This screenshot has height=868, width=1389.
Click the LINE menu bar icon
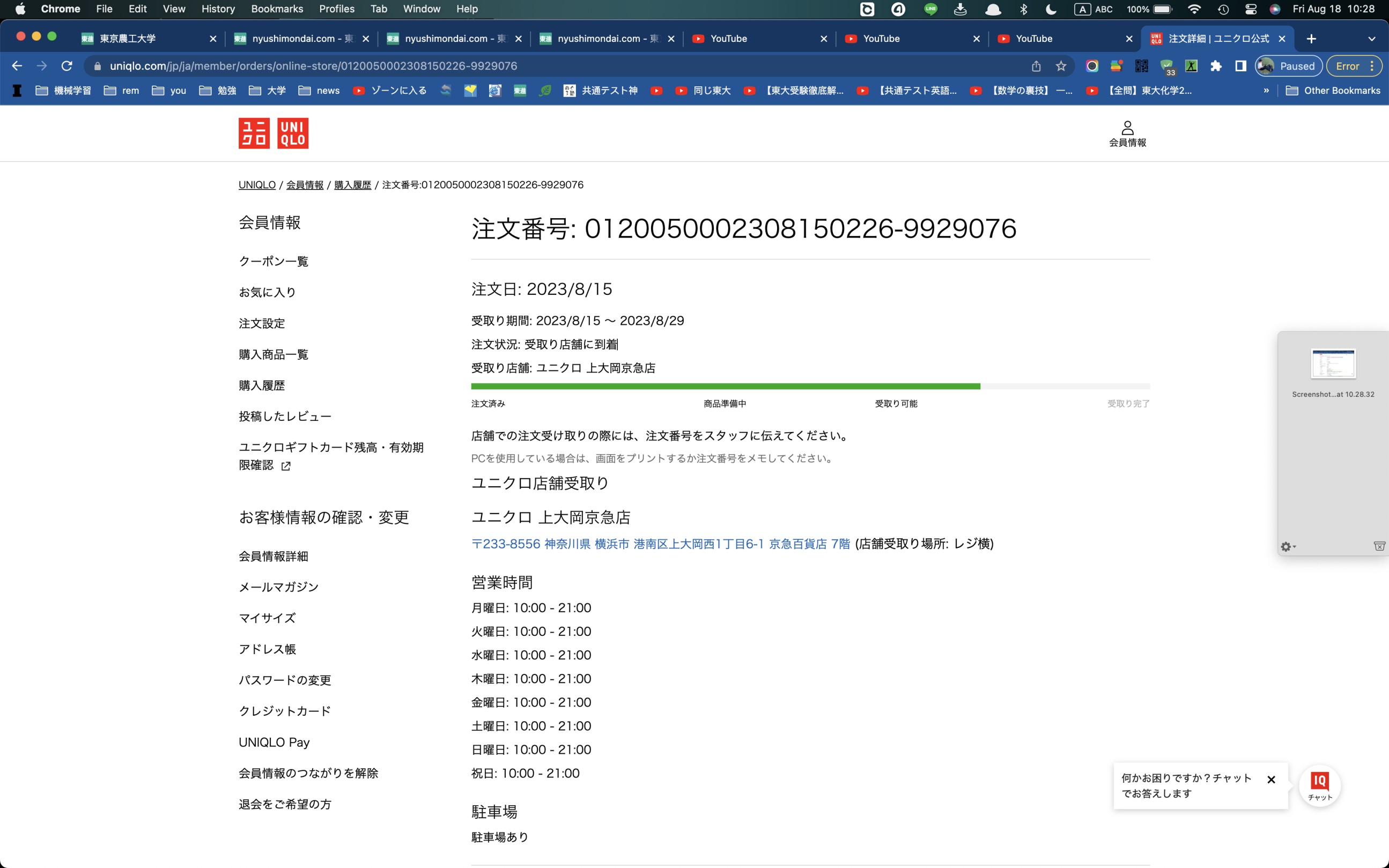coord(930,9)
